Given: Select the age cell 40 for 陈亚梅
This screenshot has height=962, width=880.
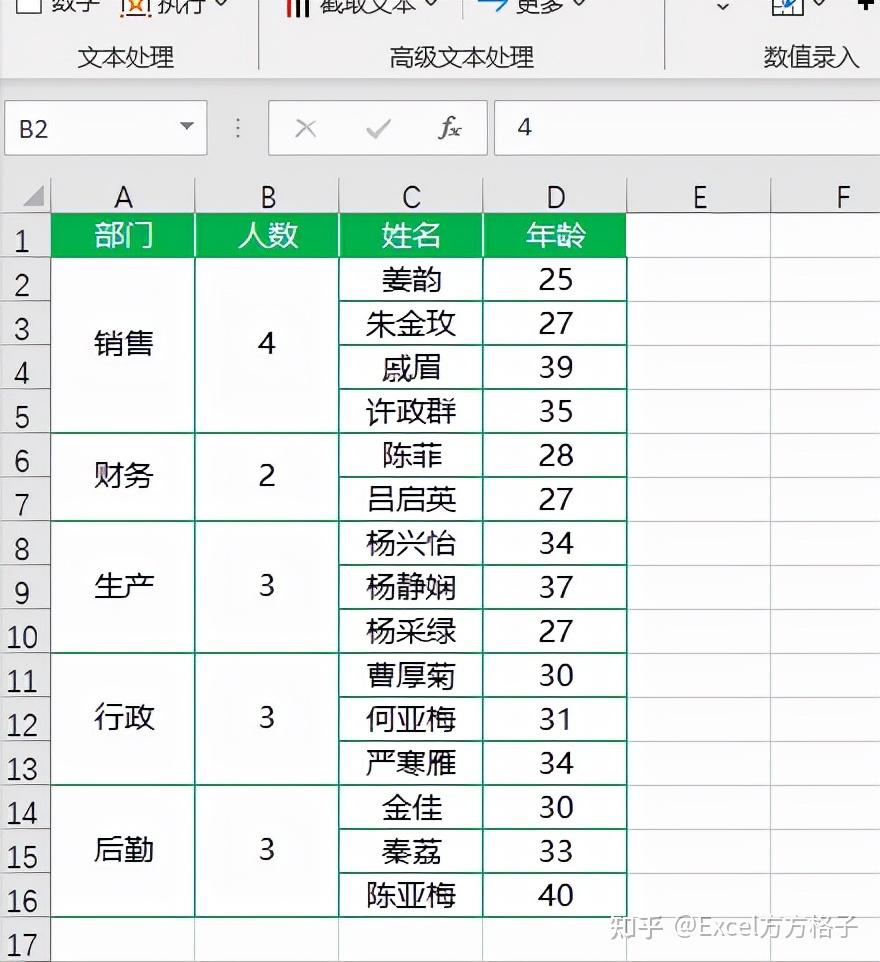Looking at the screenshot, I should point(555,895).
